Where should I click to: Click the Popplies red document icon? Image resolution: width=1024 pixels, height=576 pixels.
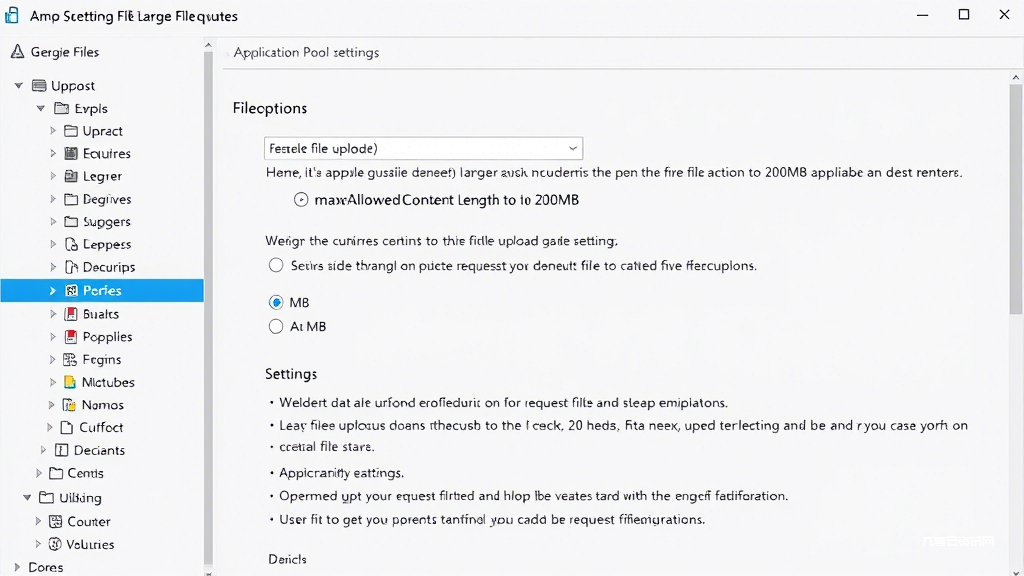[x=71, y=337]
